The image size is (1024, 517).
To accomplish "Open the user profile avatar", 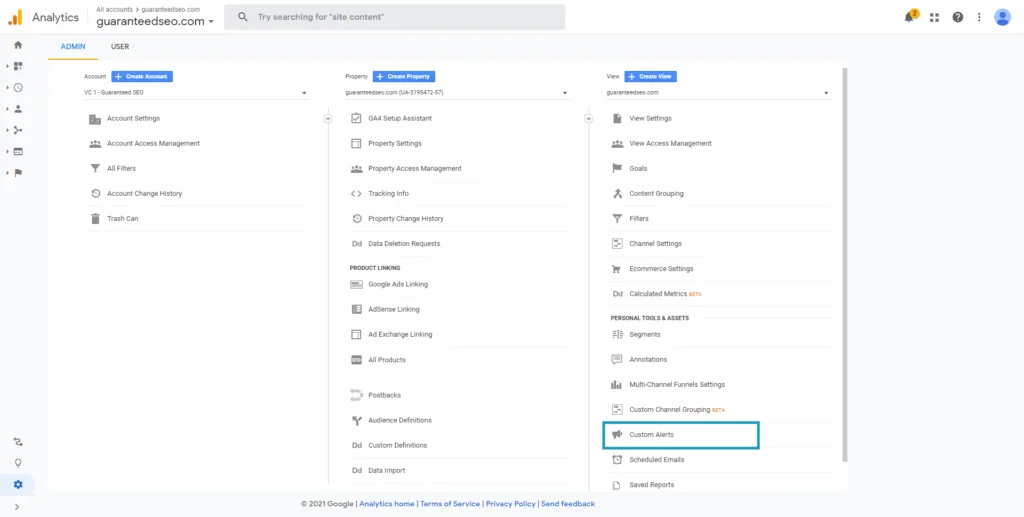I will tap(1002, 17).
